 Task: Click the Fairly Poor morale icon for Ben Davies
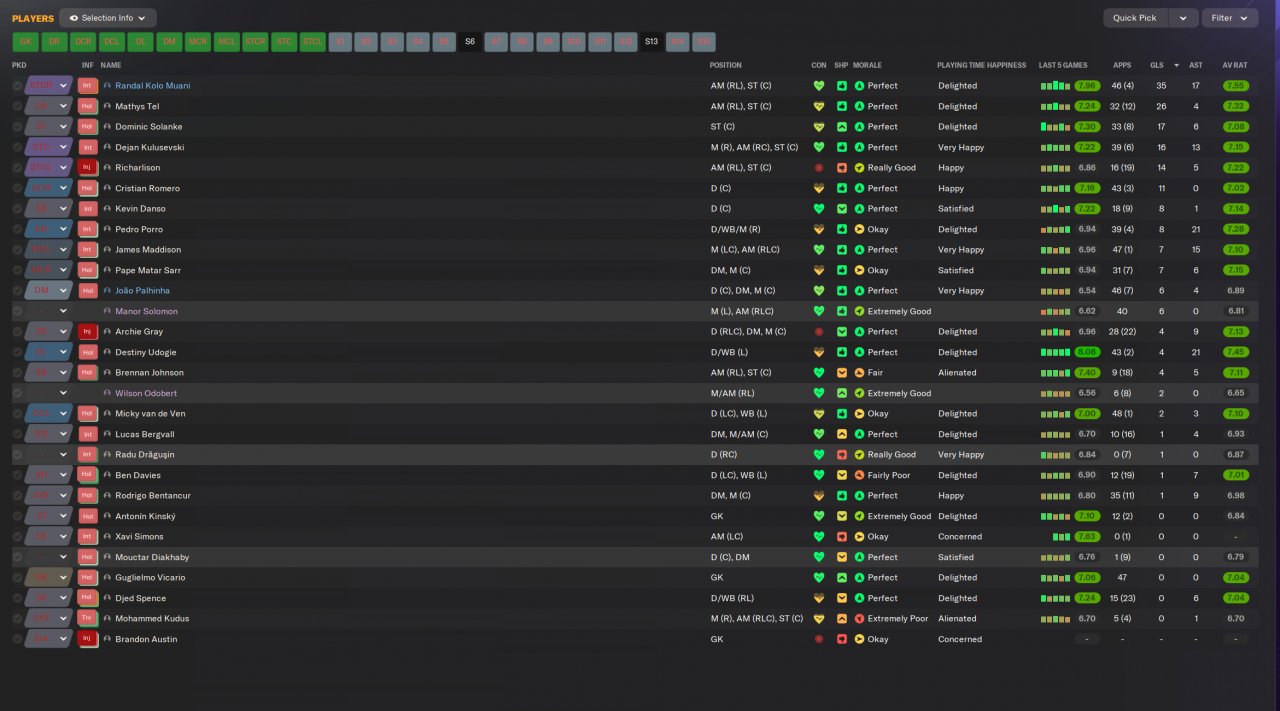click(859, 475)
